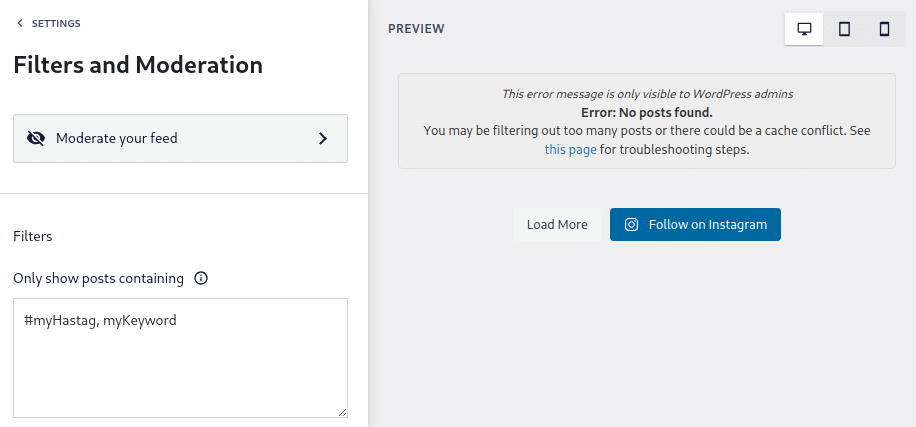
Task: Grab the textarea resize handle corner
Action: tap(342, 412)
